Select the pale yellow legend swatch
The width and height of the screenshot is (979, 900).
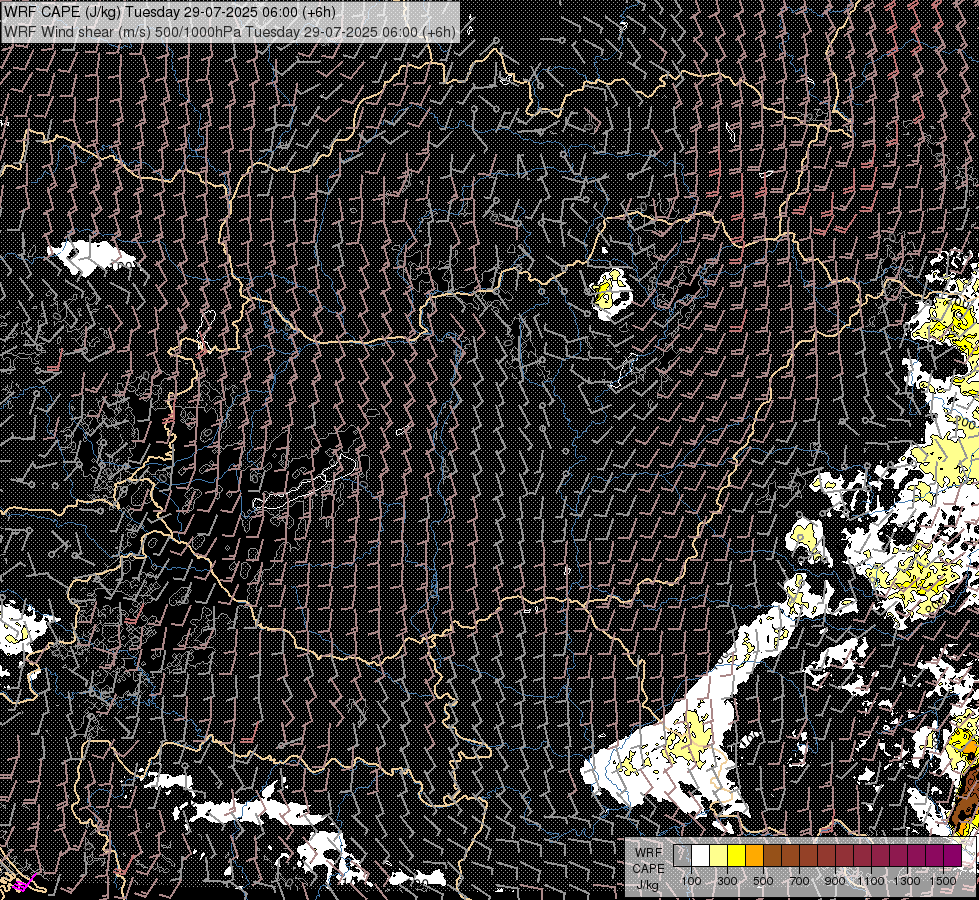tap(719, 855)
